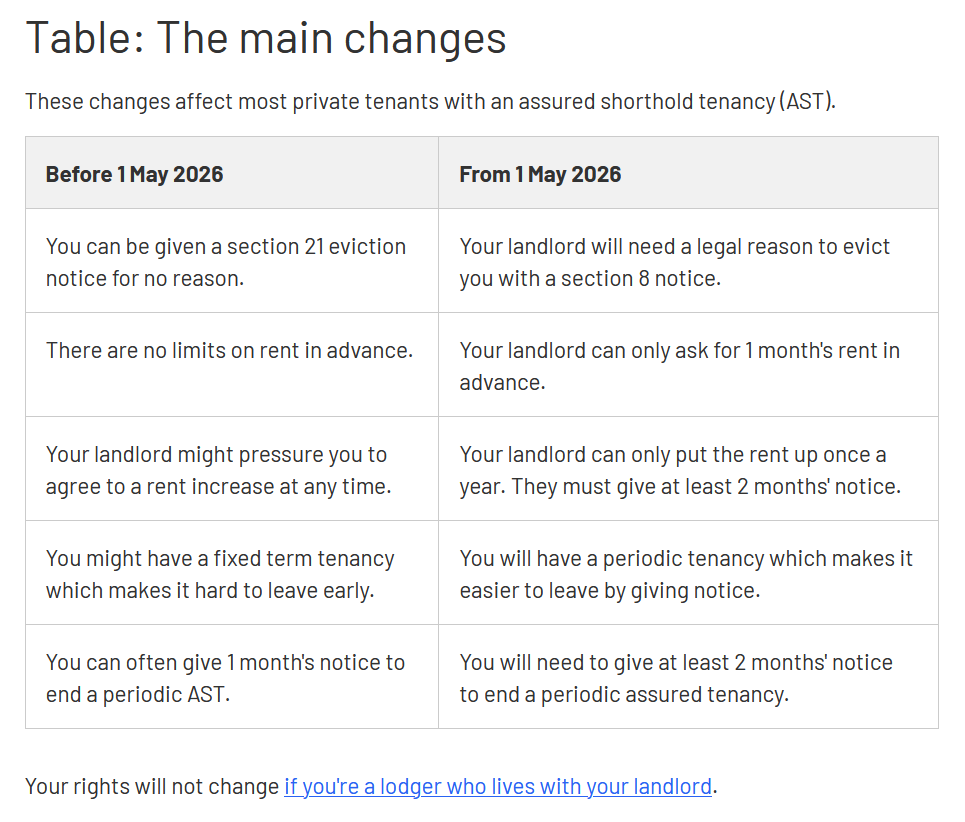Click the 'Table: The main changes' heading
The width and height of the screenshot is (965, 822).
[265, 39]
